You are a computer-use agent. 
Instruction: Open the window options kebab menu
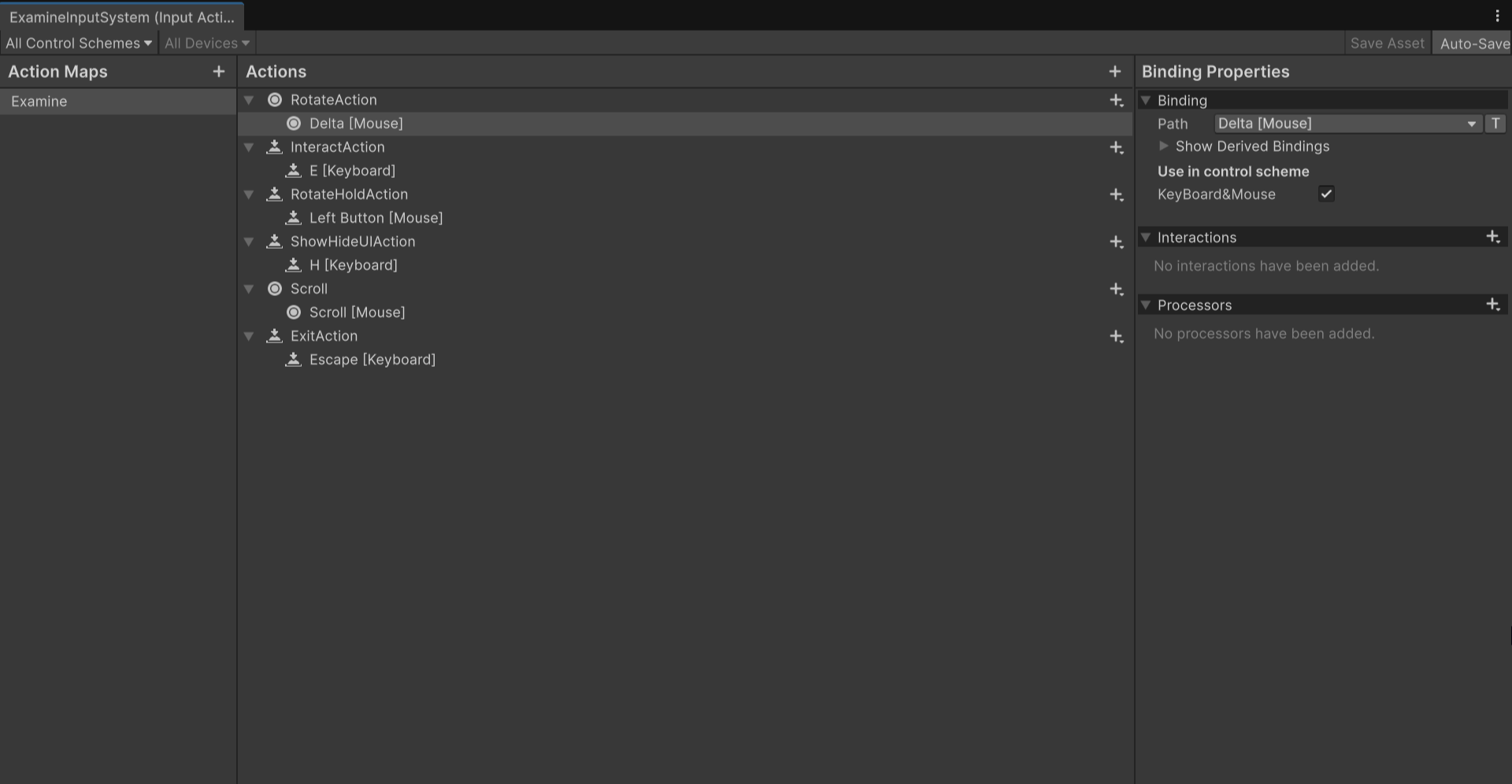1497,16
